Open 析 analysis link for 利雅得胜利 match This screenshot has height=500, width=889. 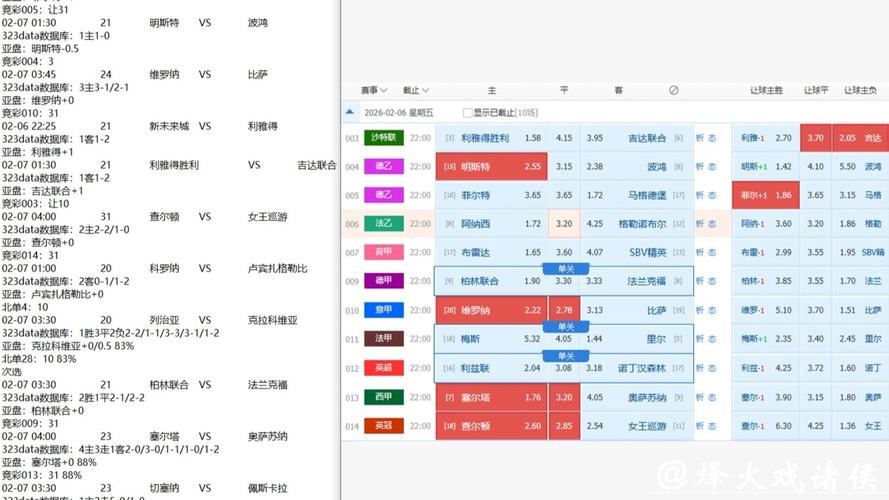(x=700, y=138)
